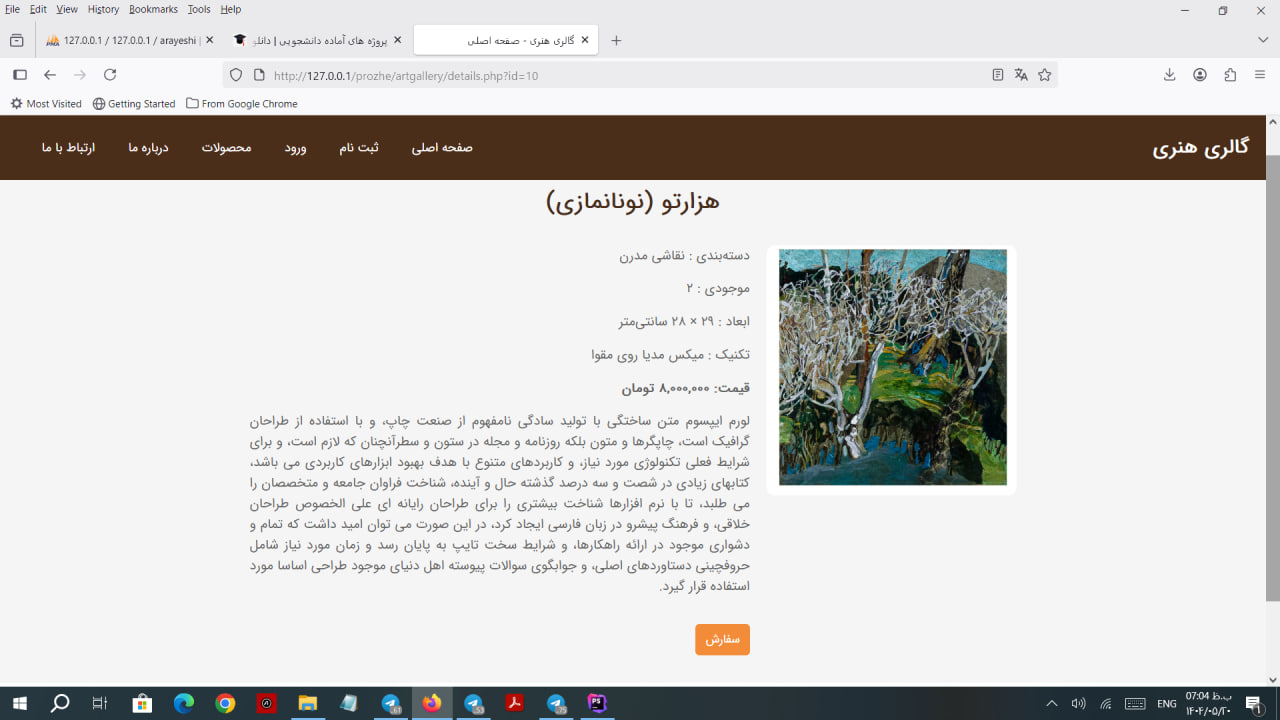Click the orange سفارش order button
Image resolution: width=1280 pixels, height=720 pixels.
pyautogui.click(x=722, y=640)
